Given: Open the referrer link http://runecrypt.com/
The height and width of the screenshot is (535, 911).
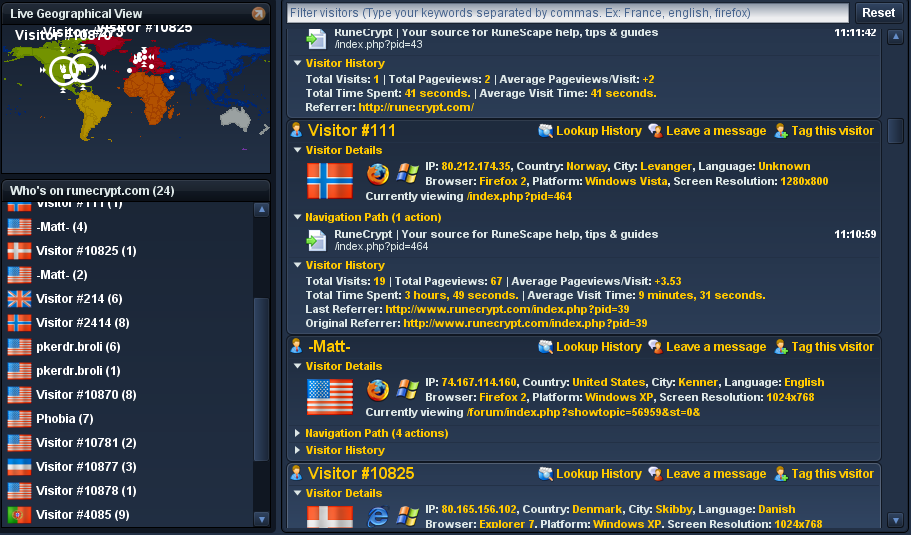Looking at the screenshot, I should point(416,107).
